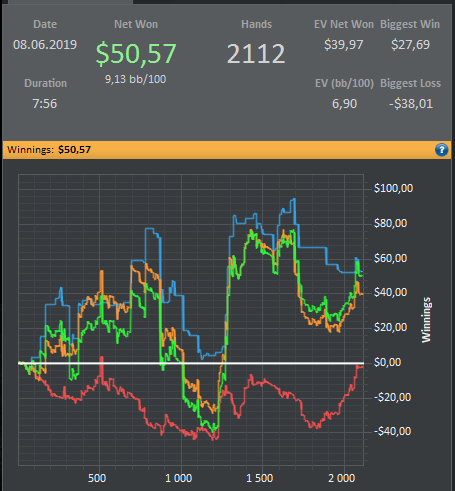Select the Biggest Win label
Viewport: 455px width, 491px height.
pos(410,24)
